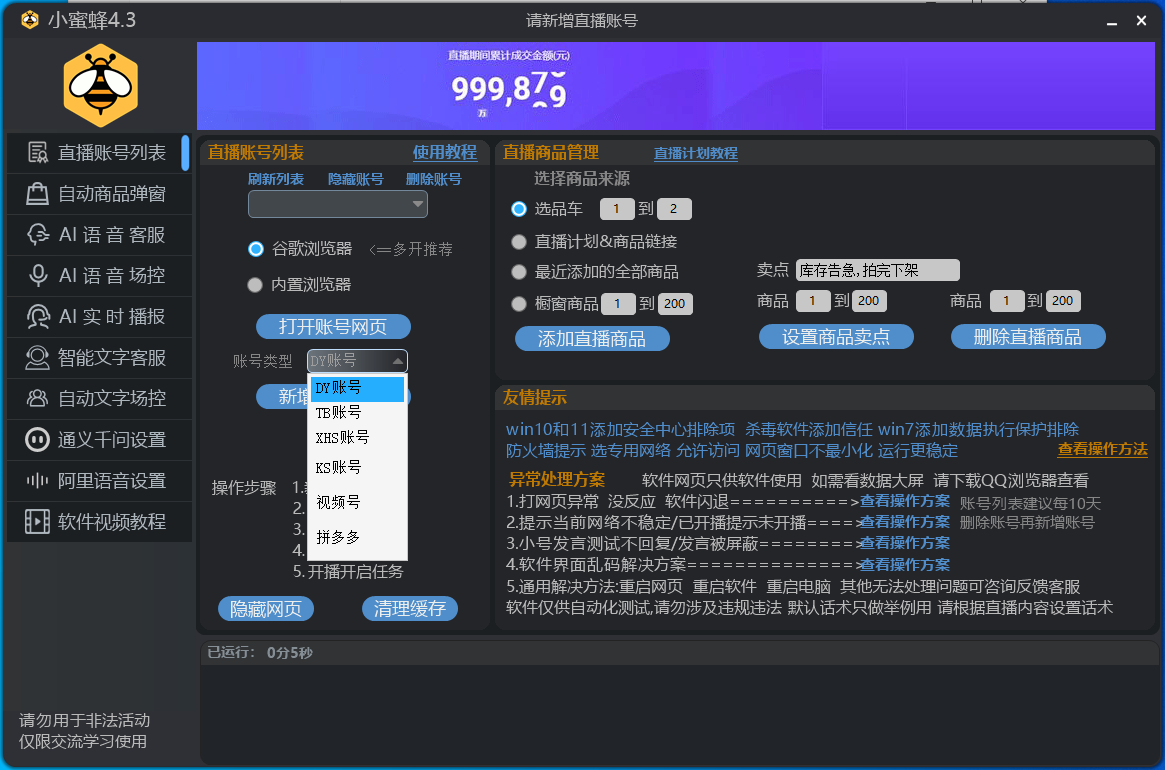Select 内置浏览器 radio button
1165x770 pixels.
[255, 285]
